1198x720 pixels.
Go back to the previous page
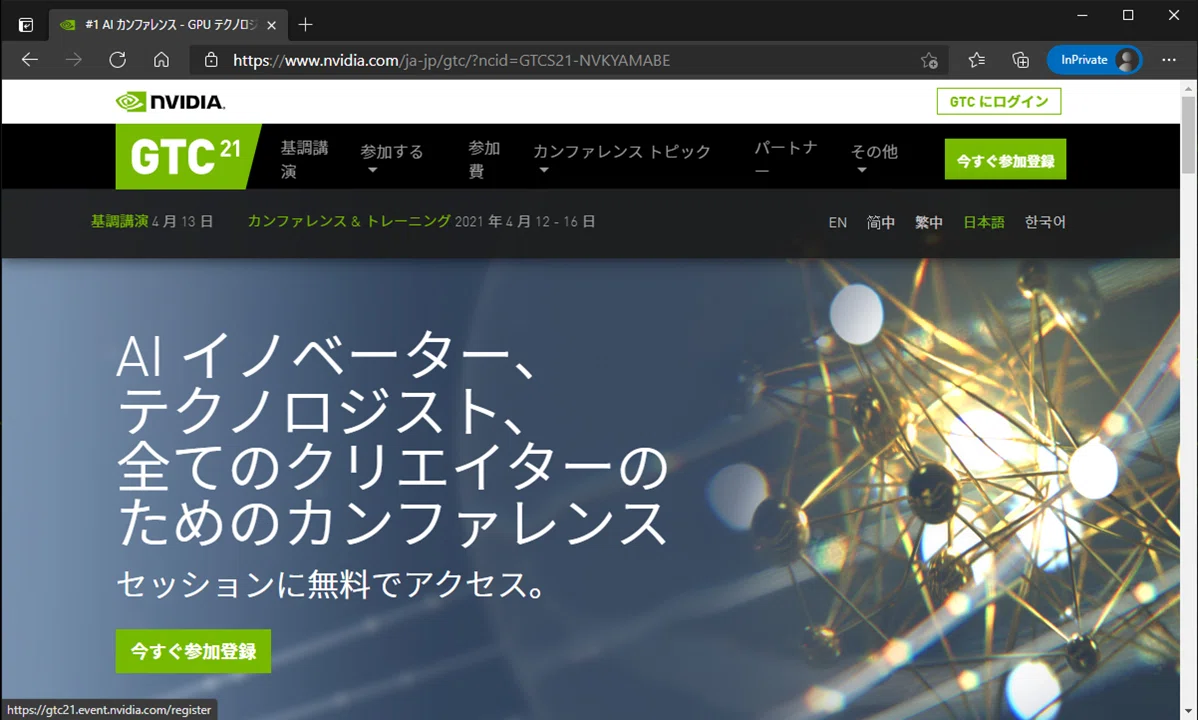[x=30, y=60]
